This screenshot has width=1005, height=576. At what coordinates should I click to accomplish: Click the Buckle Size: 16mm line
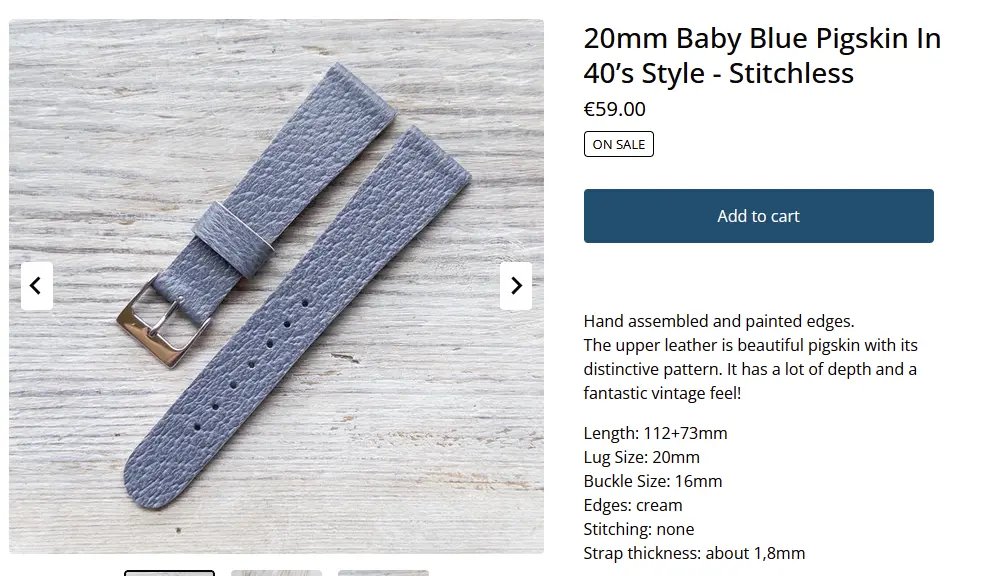652,481
